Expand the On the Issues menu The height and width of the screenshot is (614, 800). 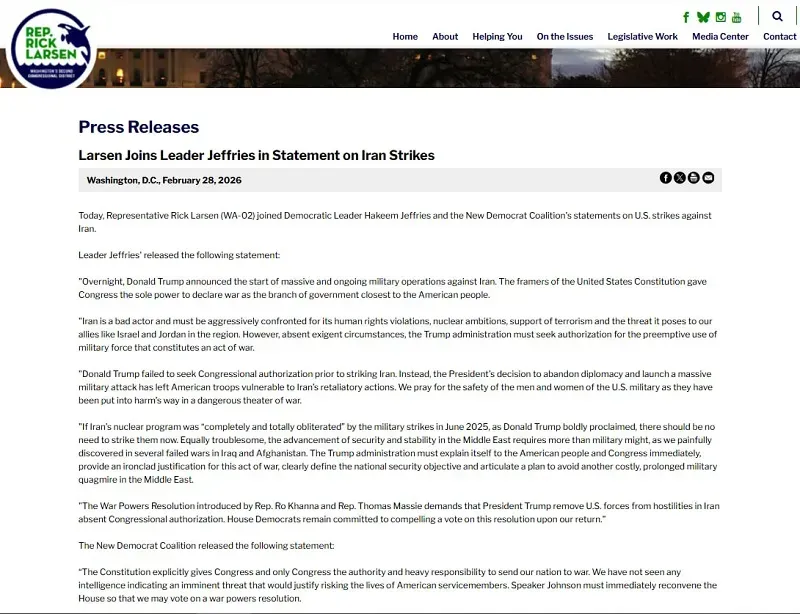click(565, 37)
